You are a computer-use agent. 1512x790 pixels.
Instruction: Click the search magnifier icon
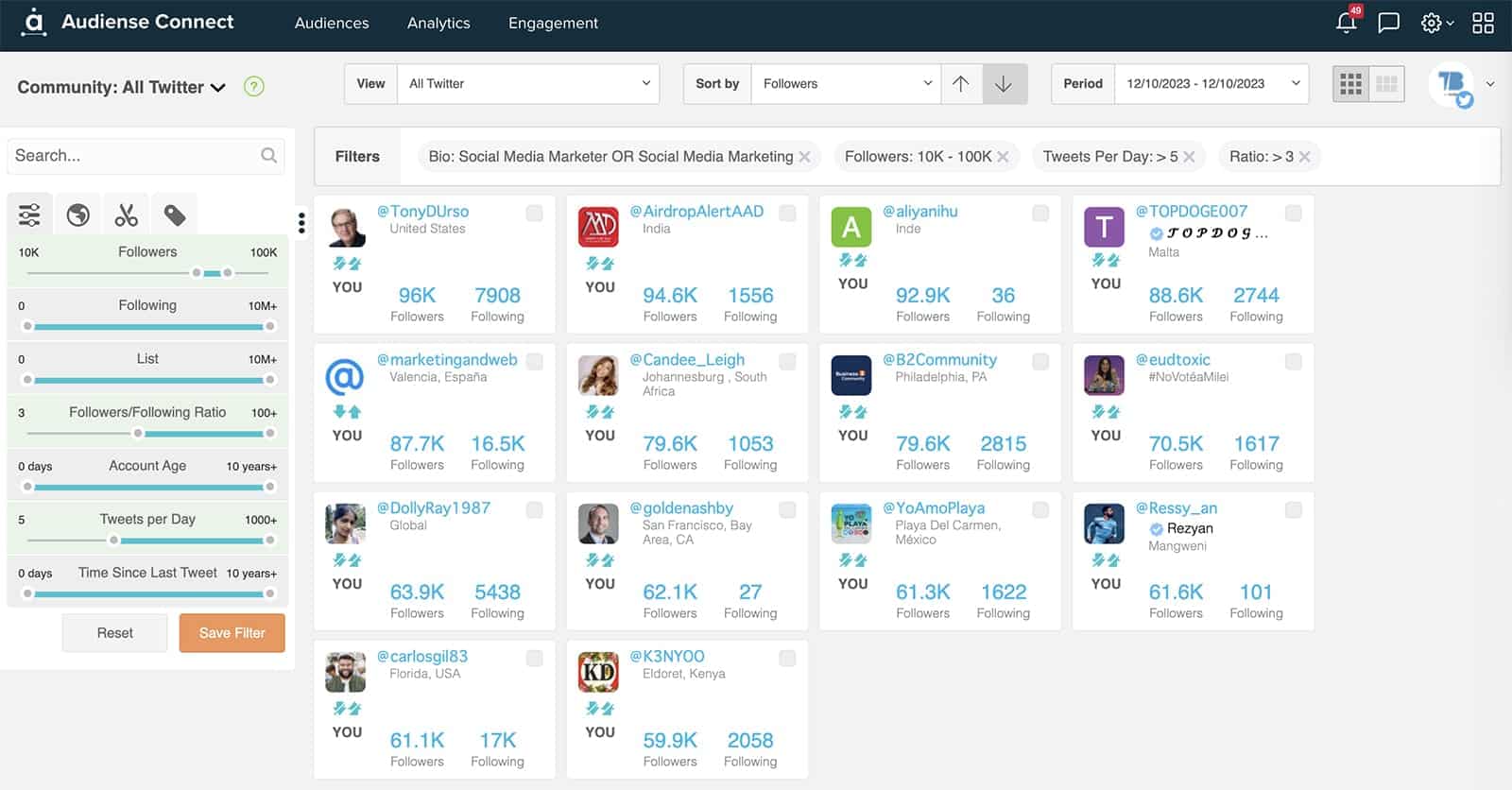tap(269, 155)
